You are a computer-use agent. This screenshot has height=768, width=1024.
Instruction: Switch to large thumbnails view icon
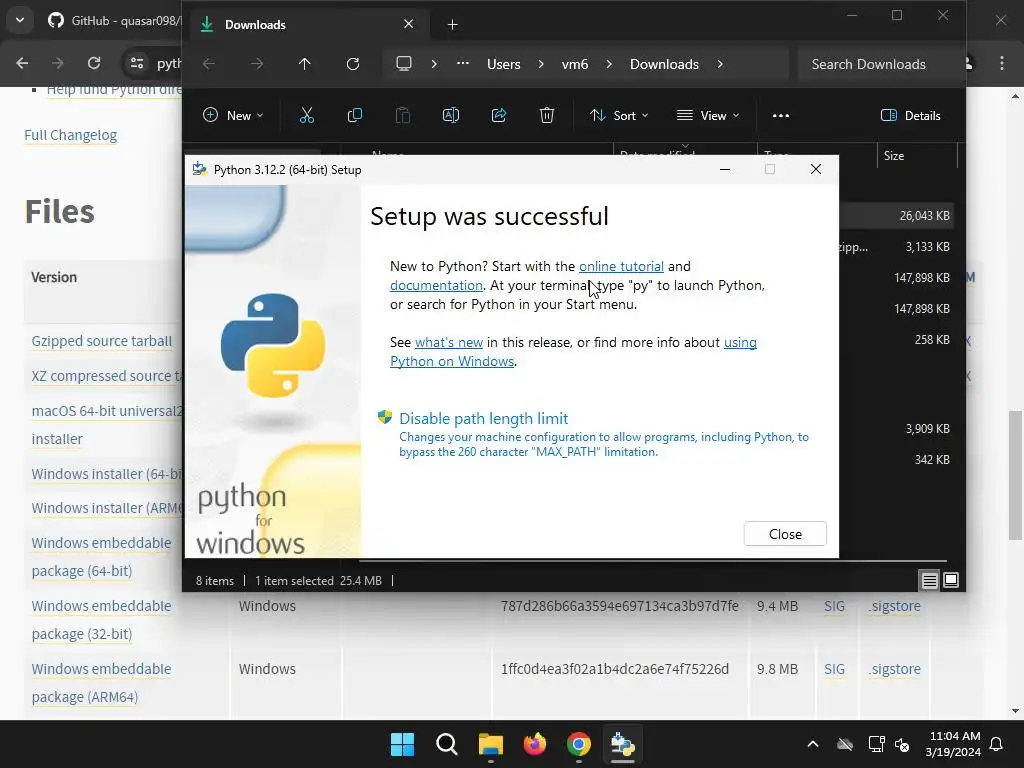(951, 580)
